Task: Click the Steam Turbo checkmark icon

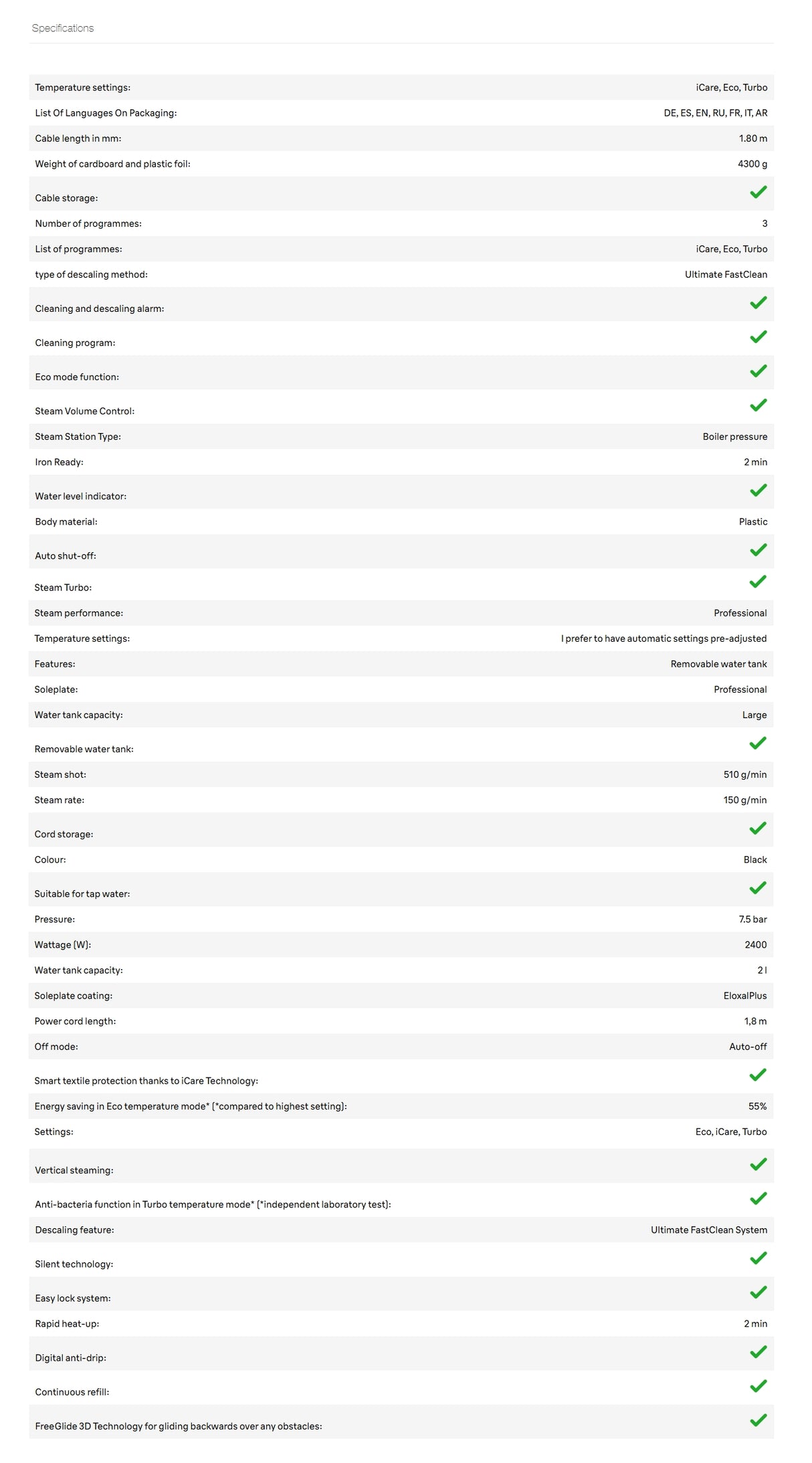Action: click(757, 582)
